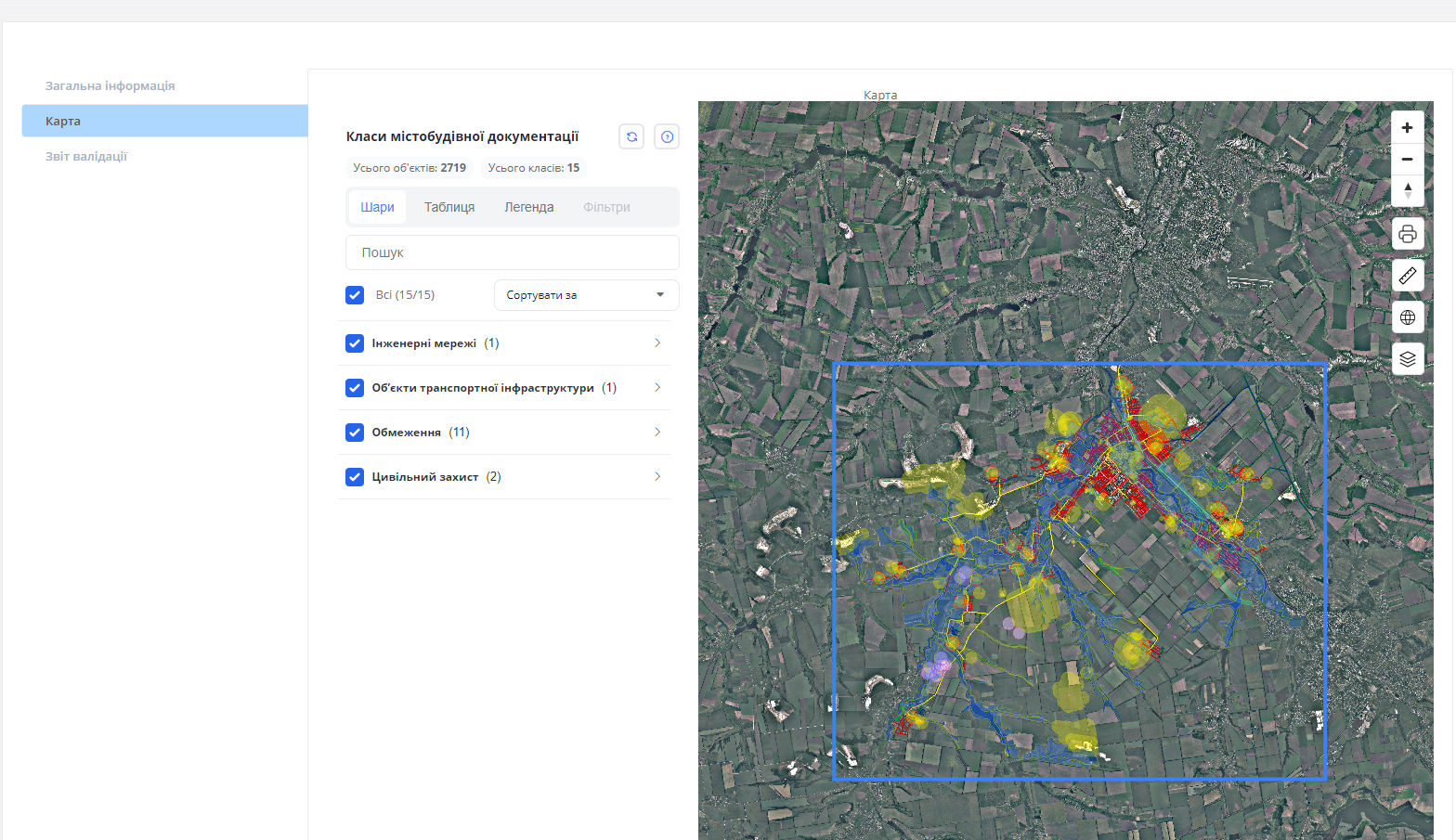Zoom out on the map
This screenshot has width=1456, height=840.
pyautogui.click(x=1407, y=160)
